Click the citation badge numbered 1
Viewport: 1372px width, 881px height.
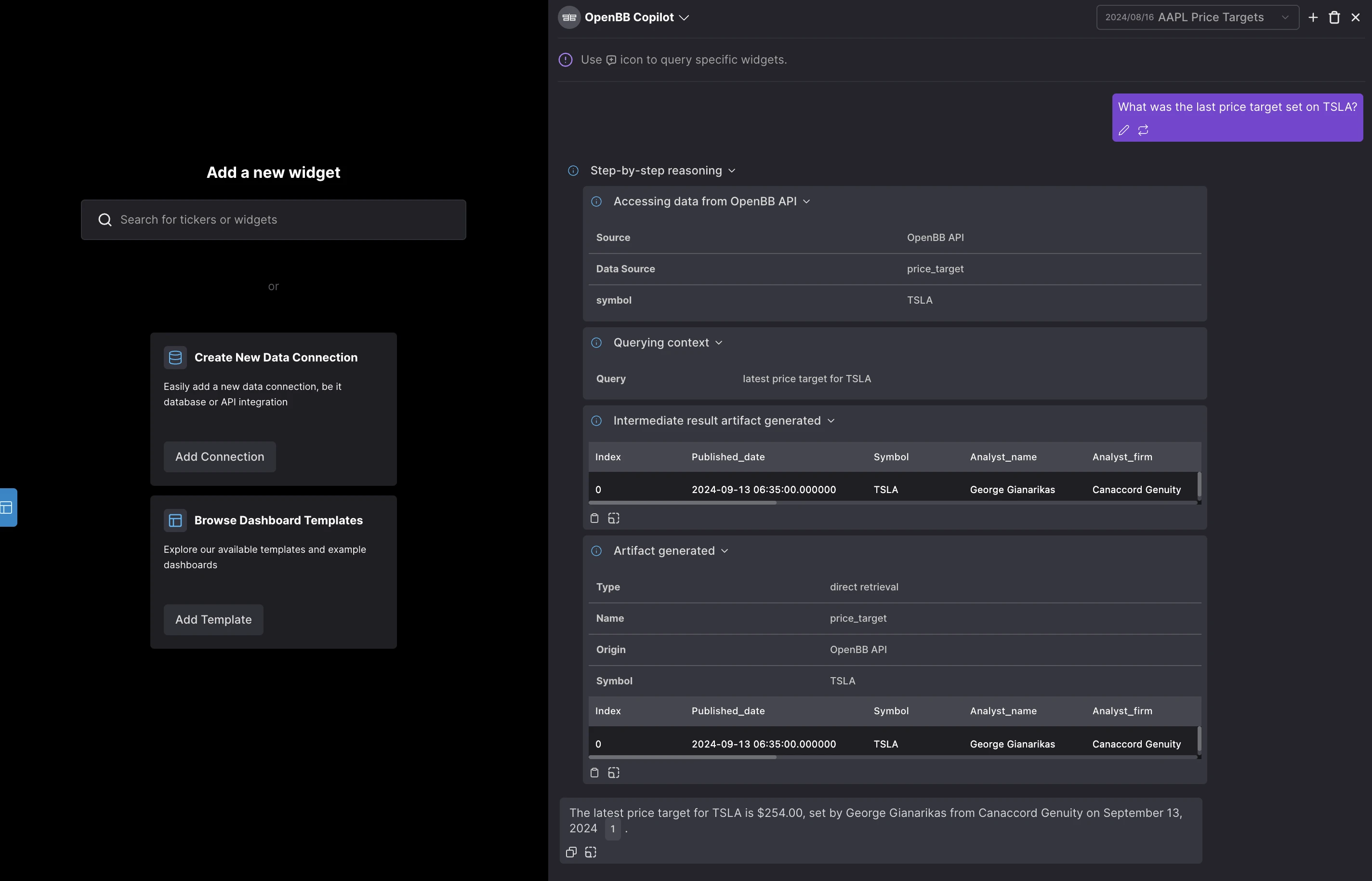coord(612,829)
